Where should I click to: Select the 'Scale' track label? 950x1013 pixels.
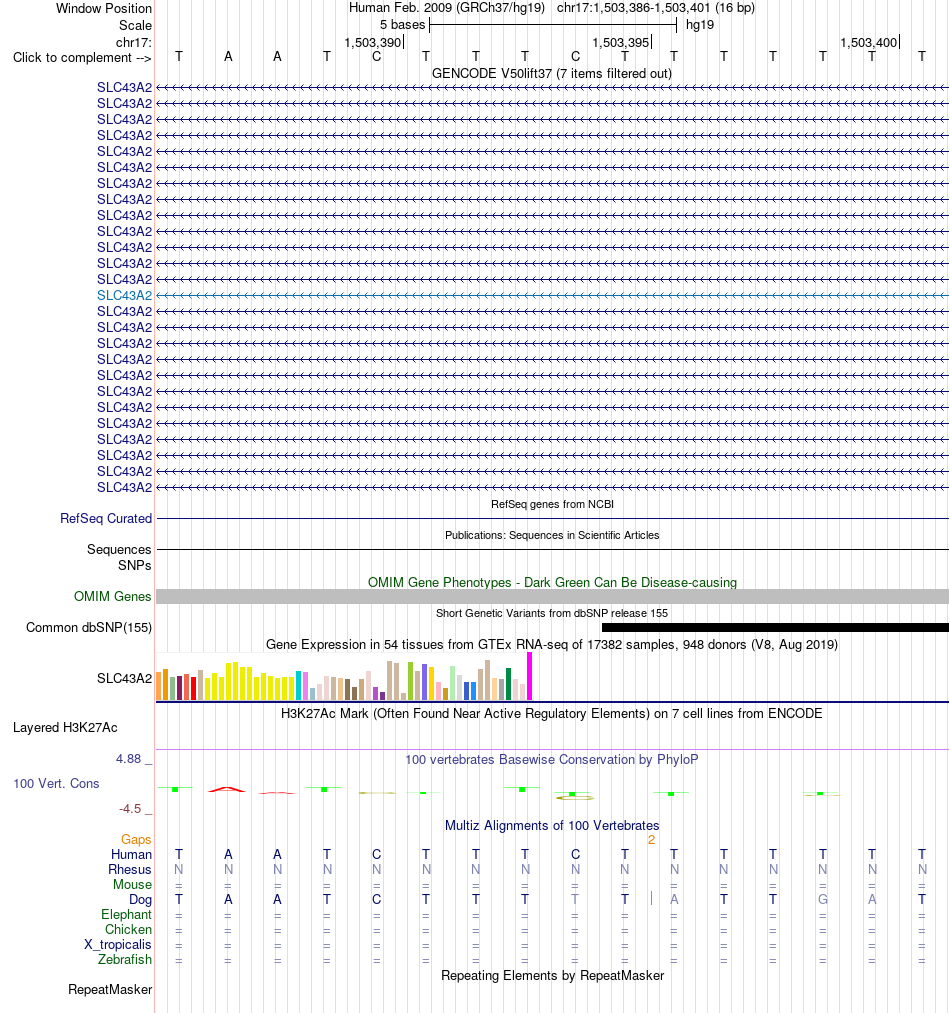[135, 25]
